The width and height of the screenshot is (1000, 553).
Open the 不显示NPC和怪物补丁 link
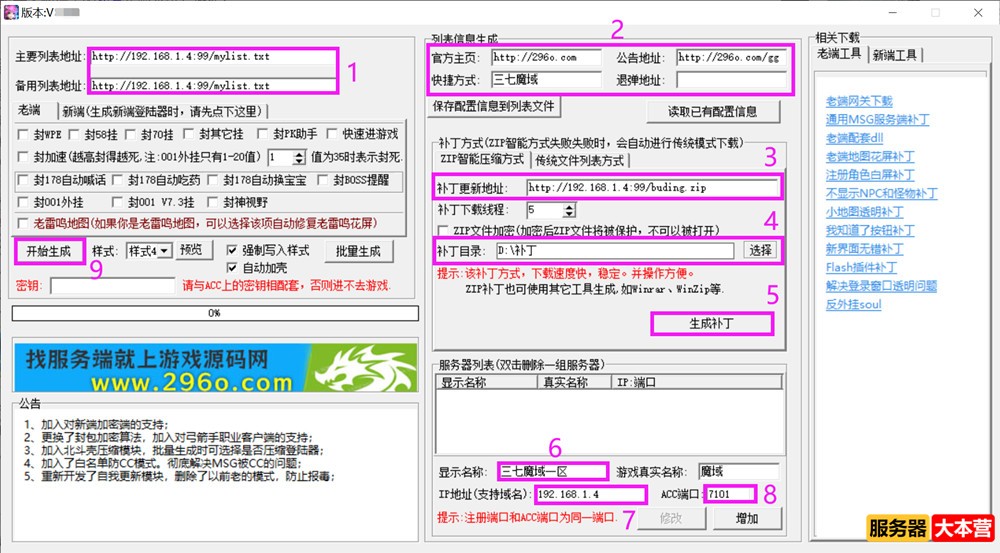pos(881,193)
